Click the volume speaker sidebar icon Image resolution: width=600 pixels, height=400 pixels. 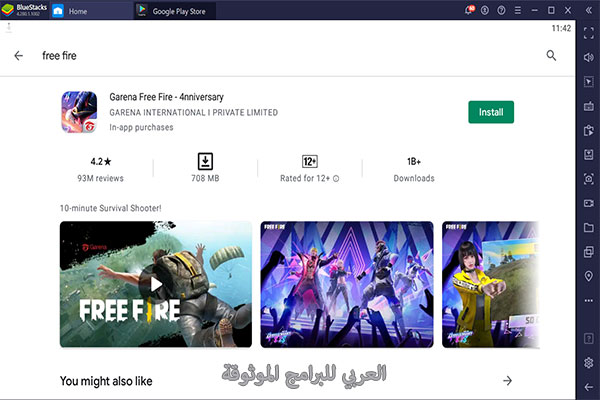589,57
